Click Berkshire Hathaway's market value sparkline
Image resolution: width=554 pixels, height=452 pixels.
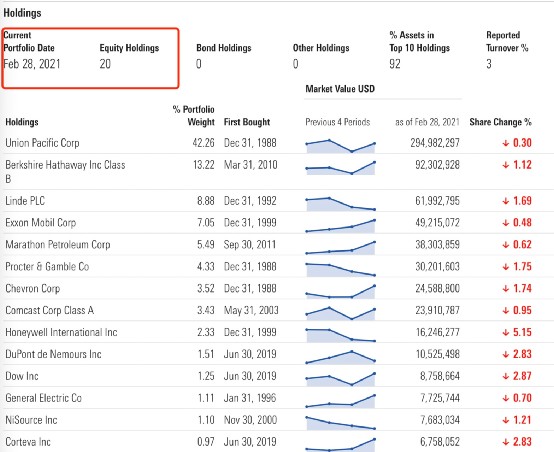coord(341,168)
